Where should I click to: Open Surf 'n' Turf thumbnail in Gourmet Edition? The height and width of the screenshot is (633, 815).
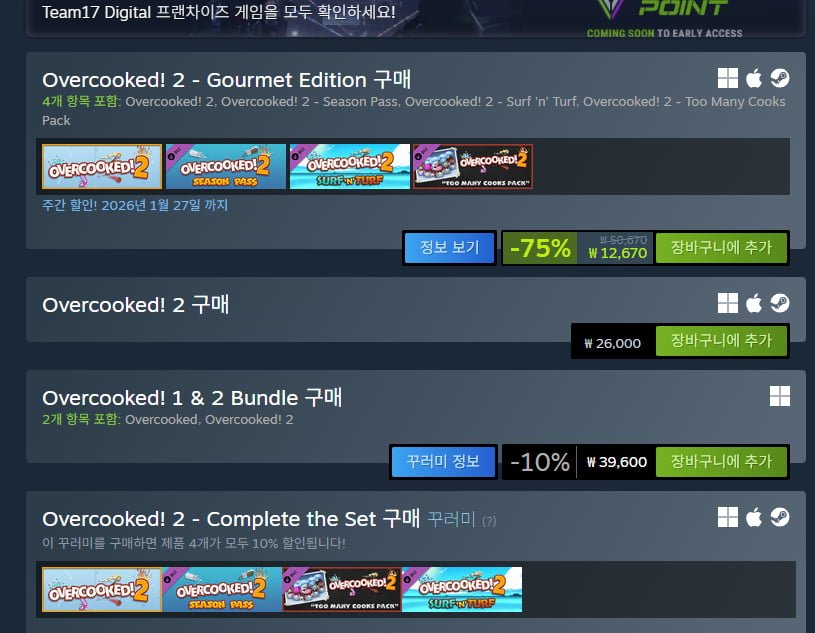coord(350,166)
